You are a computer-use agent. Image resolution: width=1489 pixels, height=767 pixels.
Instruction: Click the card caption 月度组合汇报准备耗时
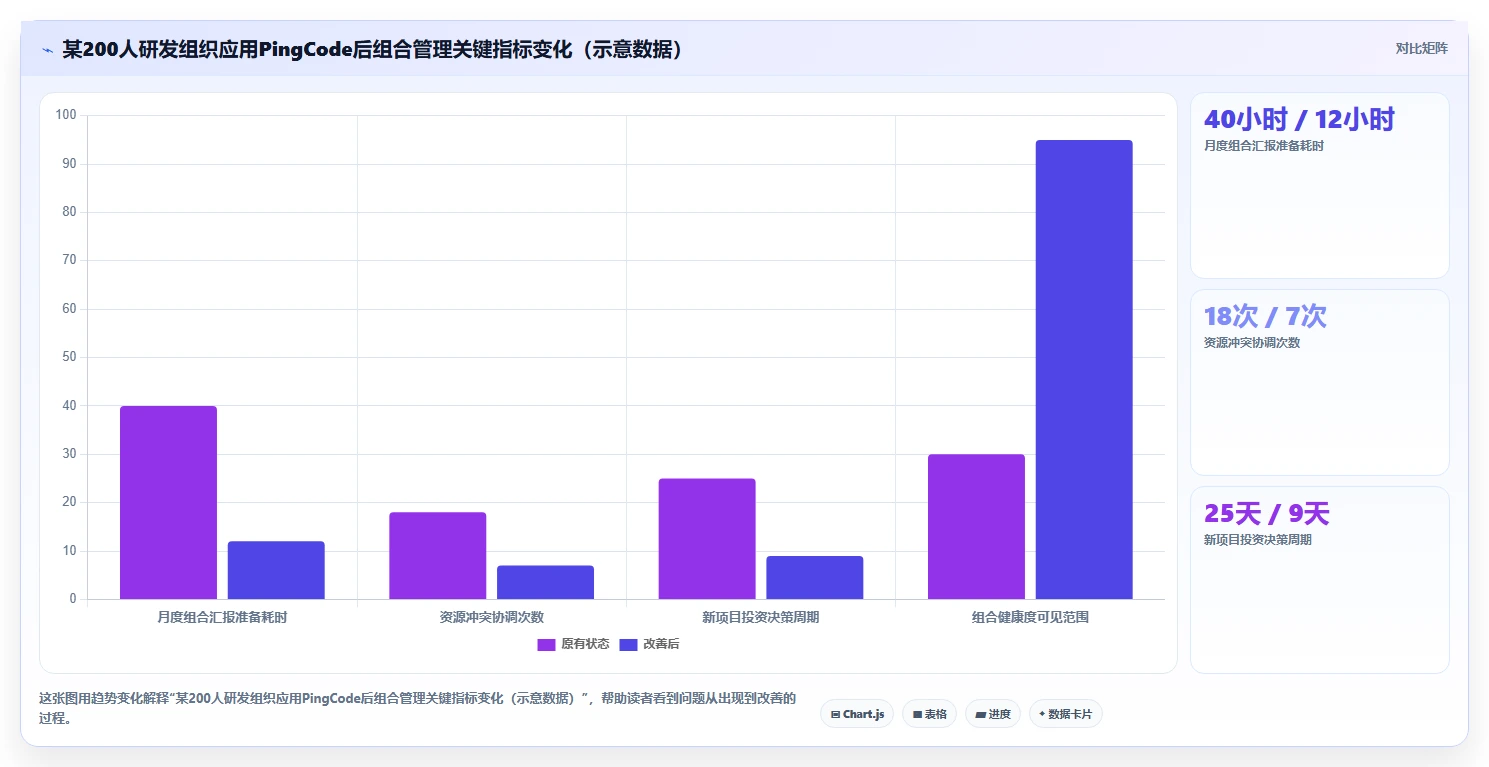pyautogui.click(x=1264, y=146)
